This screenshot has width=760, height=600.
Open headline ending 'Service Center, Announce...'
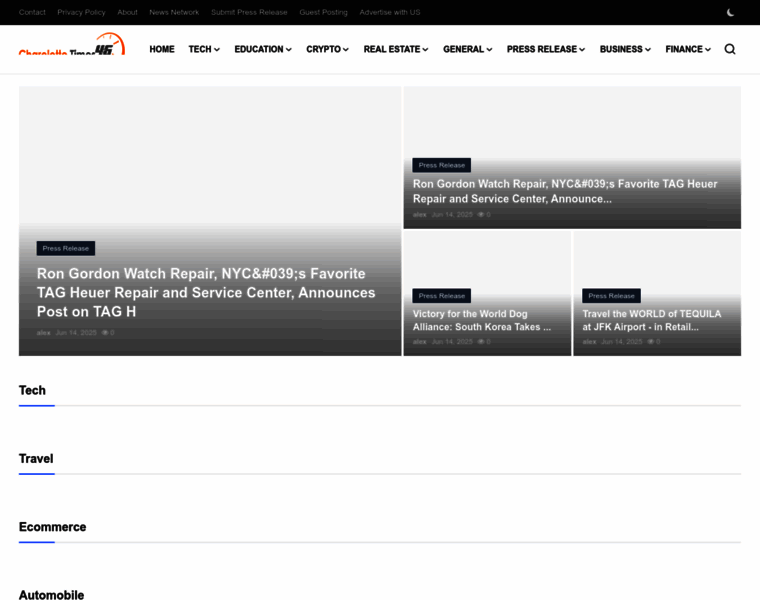[x=565, y=191]
